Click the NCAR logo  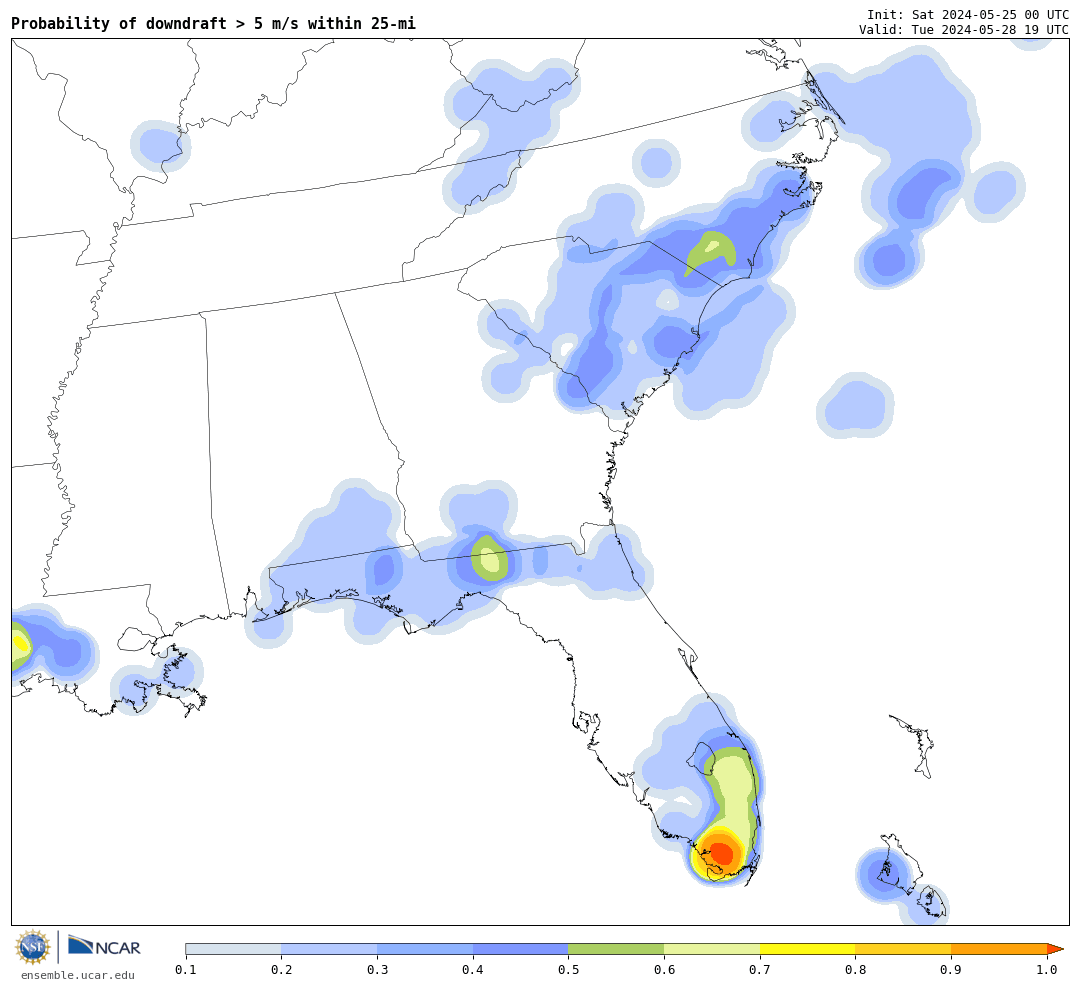105,946
